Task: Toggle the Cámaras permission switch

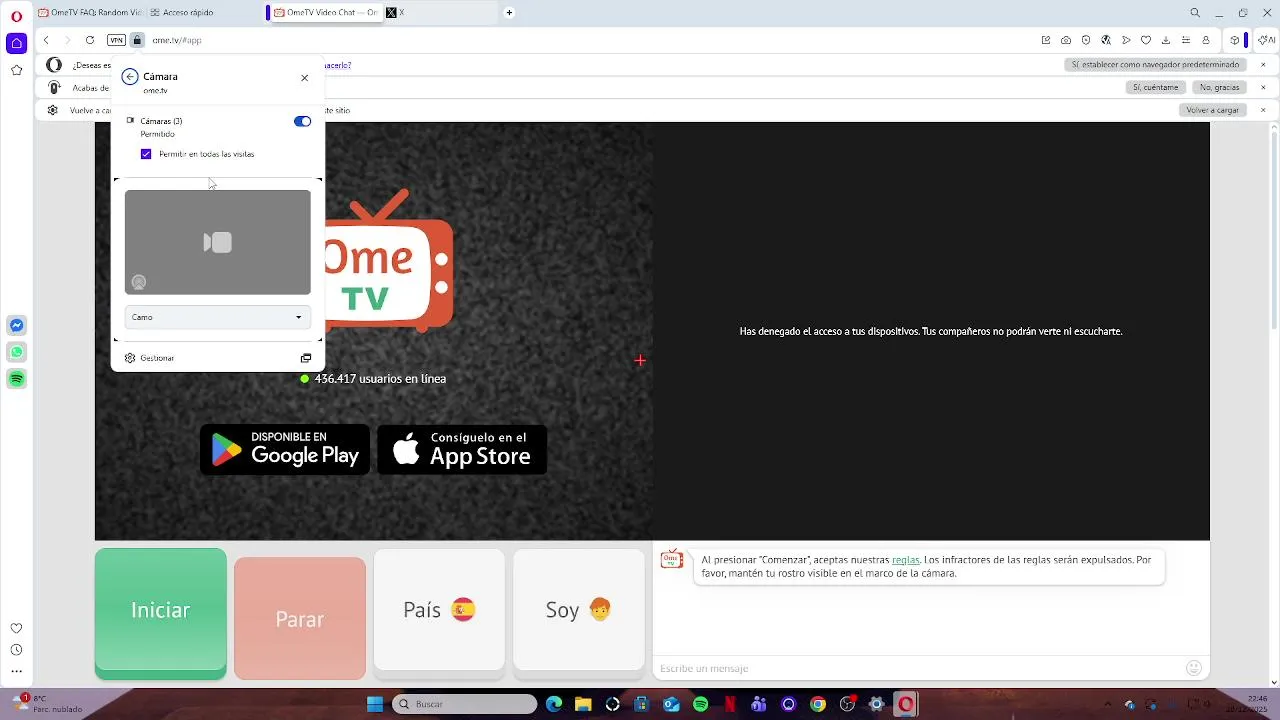Action: 302,121
